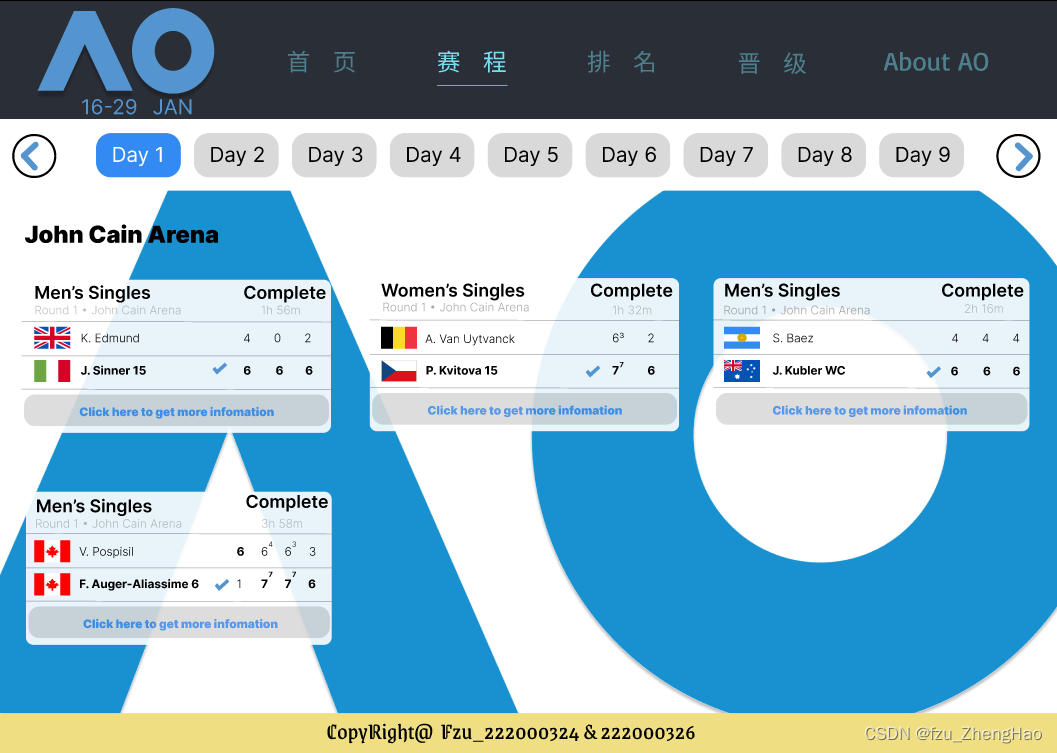Image resolution: width=1057 pixels, height=753 pixels.
Task: Switch to Day 7 schedule
Action: coord(726,155)
